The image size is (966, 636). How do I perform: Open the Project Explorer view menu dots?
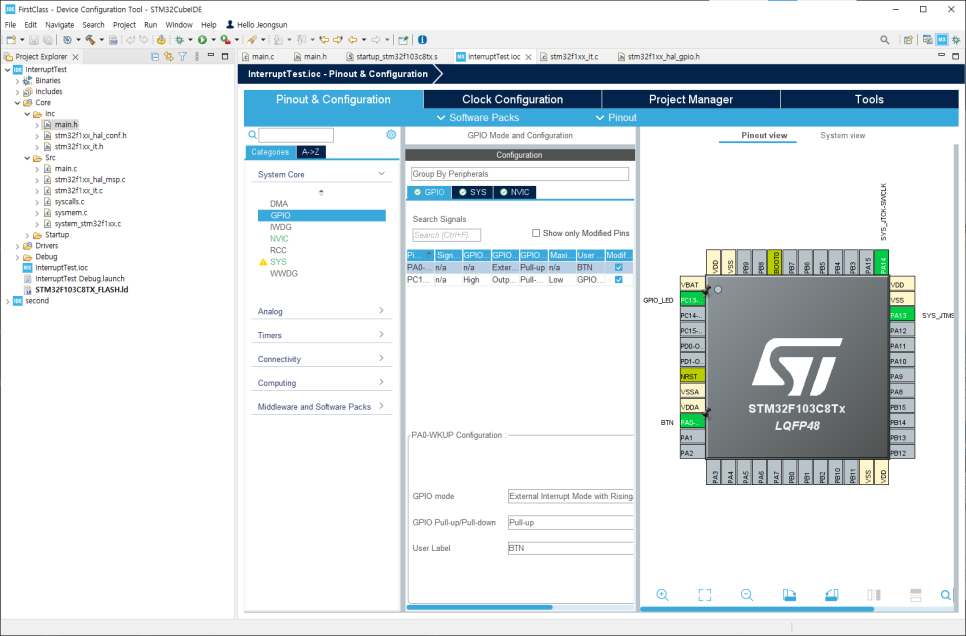coord(197,57)
